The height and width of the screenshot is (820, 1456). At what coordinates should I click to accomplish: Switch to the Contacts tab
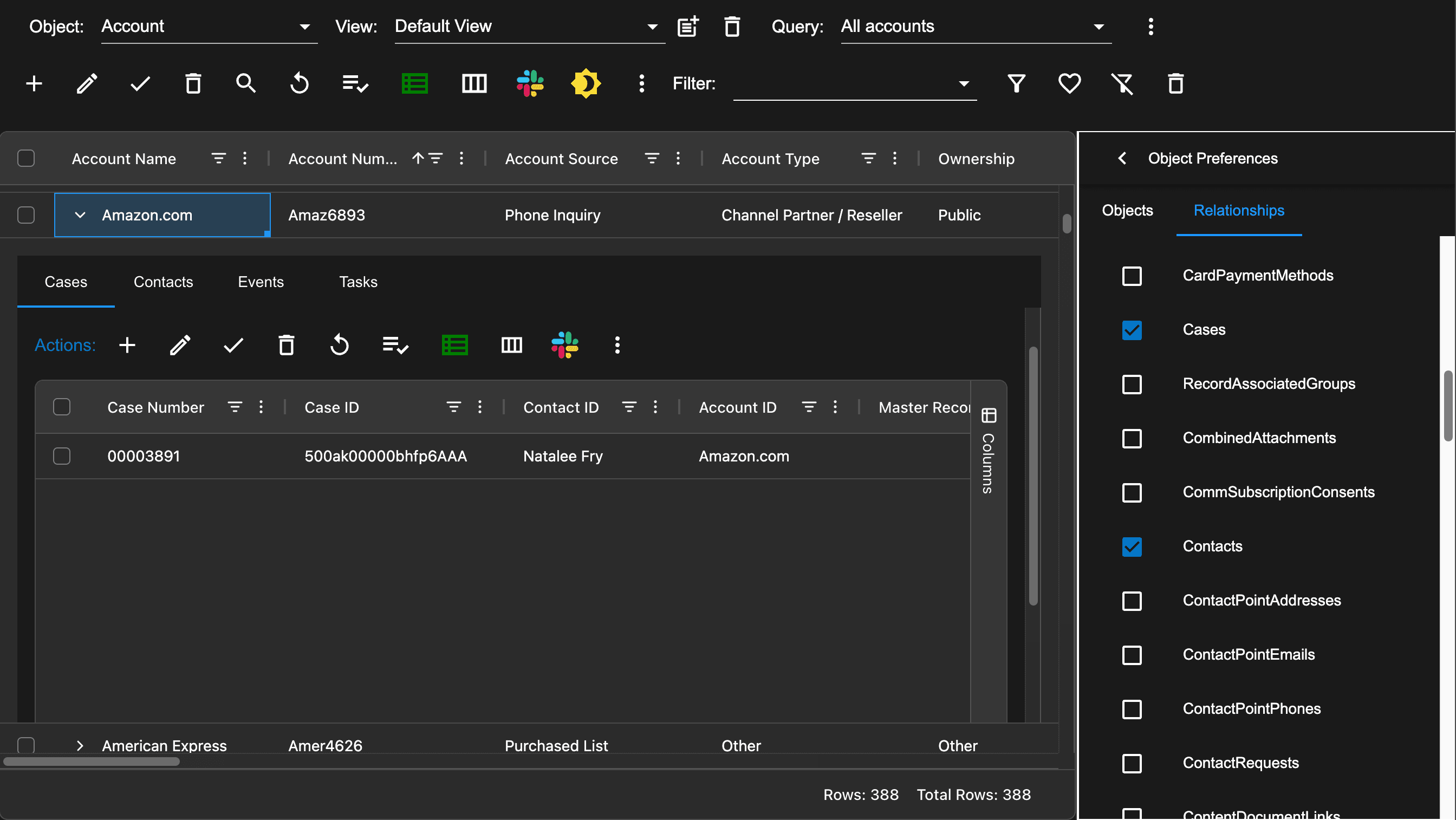coord(163,282)
